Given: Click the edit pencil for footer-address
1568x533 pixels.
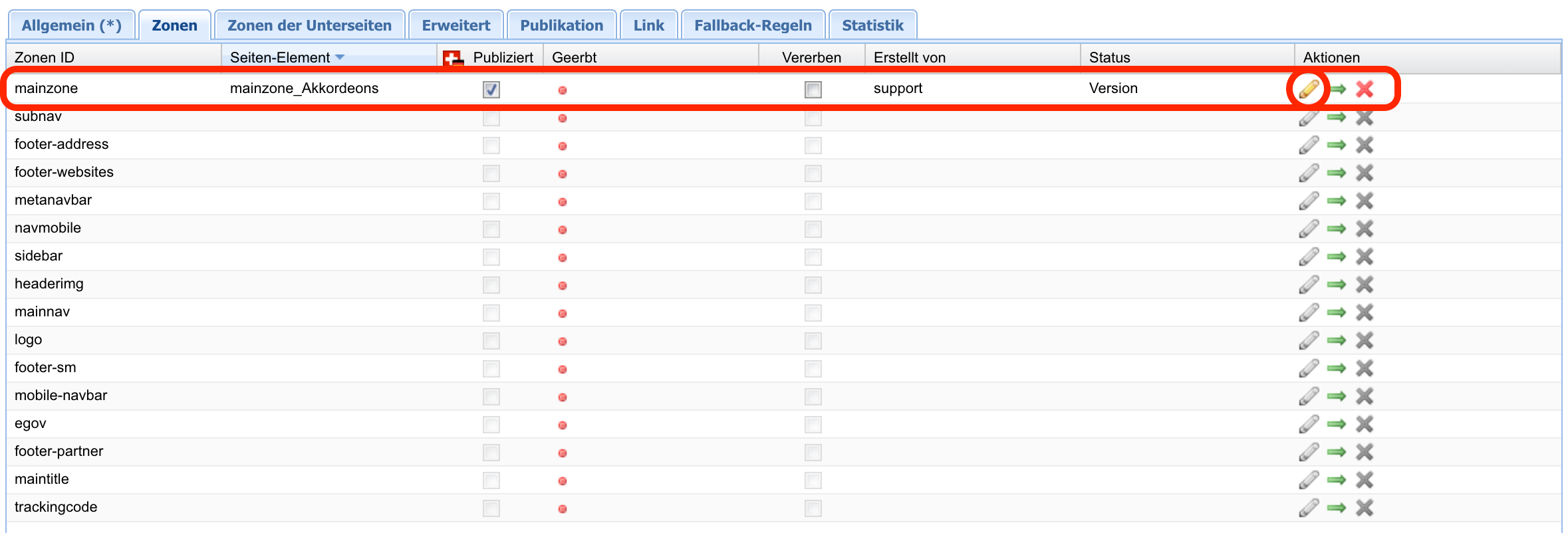Looking at the screenshot, I should click(1309, 145).
